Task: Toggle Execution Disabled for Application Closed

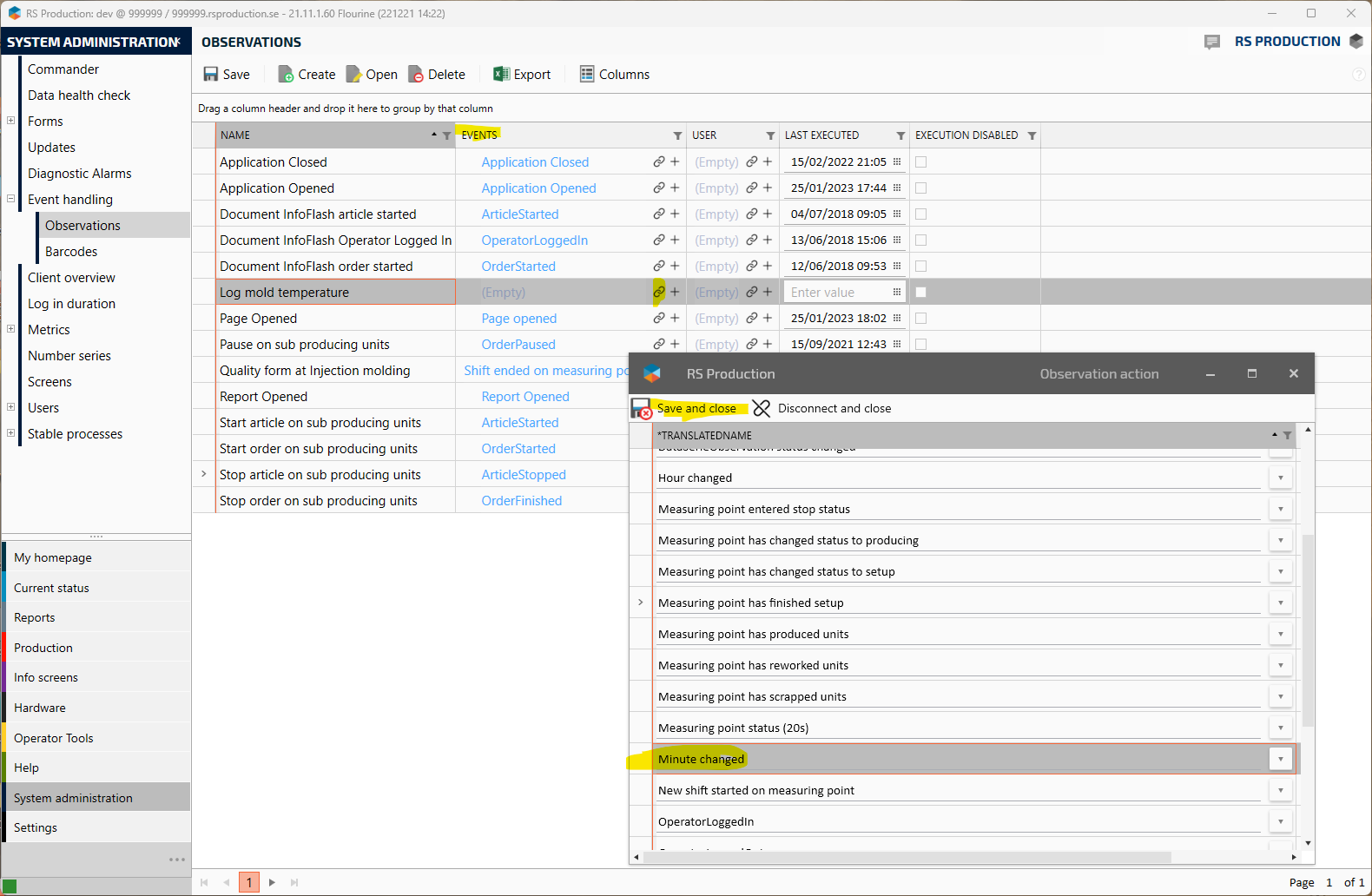Action: click(921, 162)
